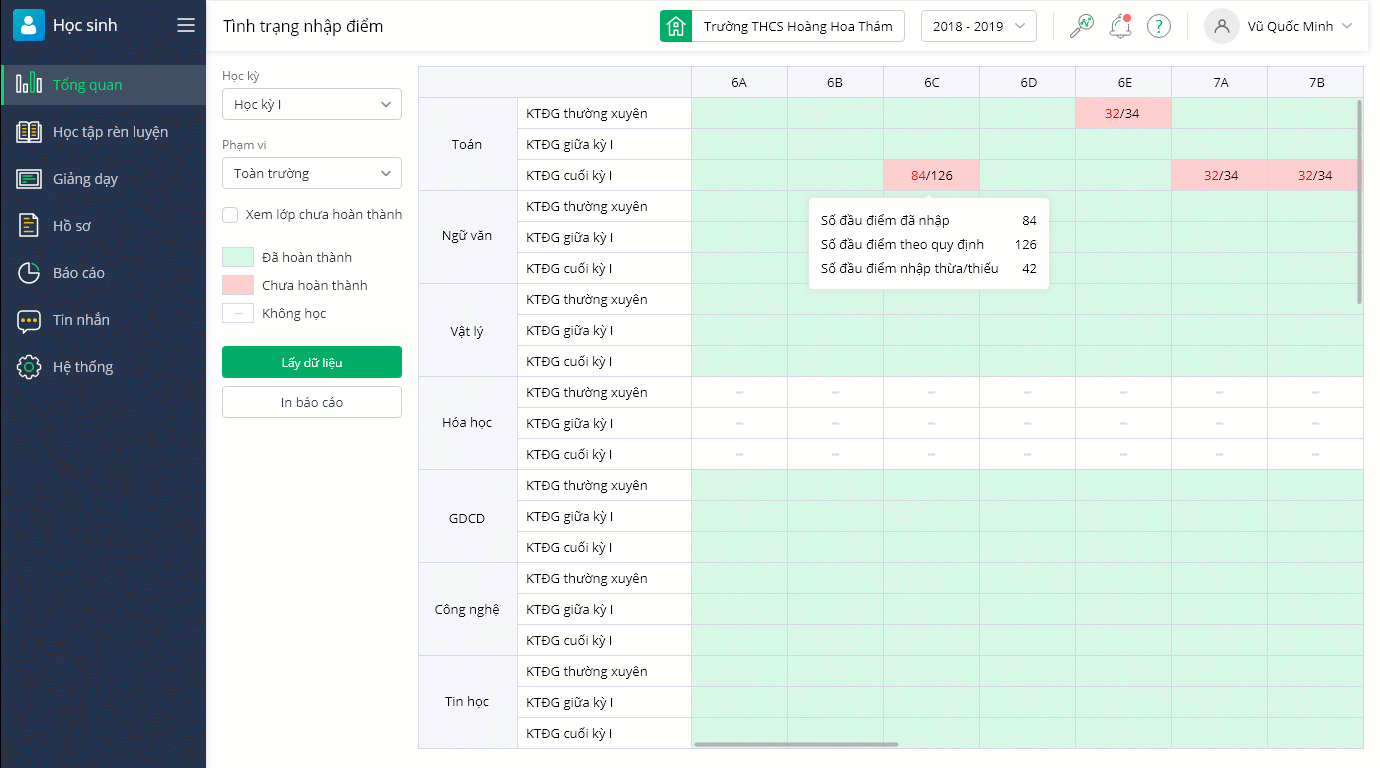Click the Học sinh app logo icon

pos(29,25)
